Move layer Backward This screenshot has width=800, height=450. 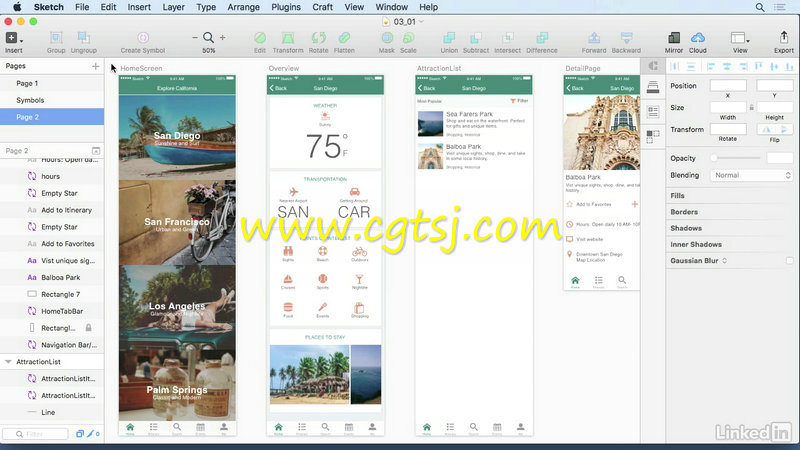[626, 38]
